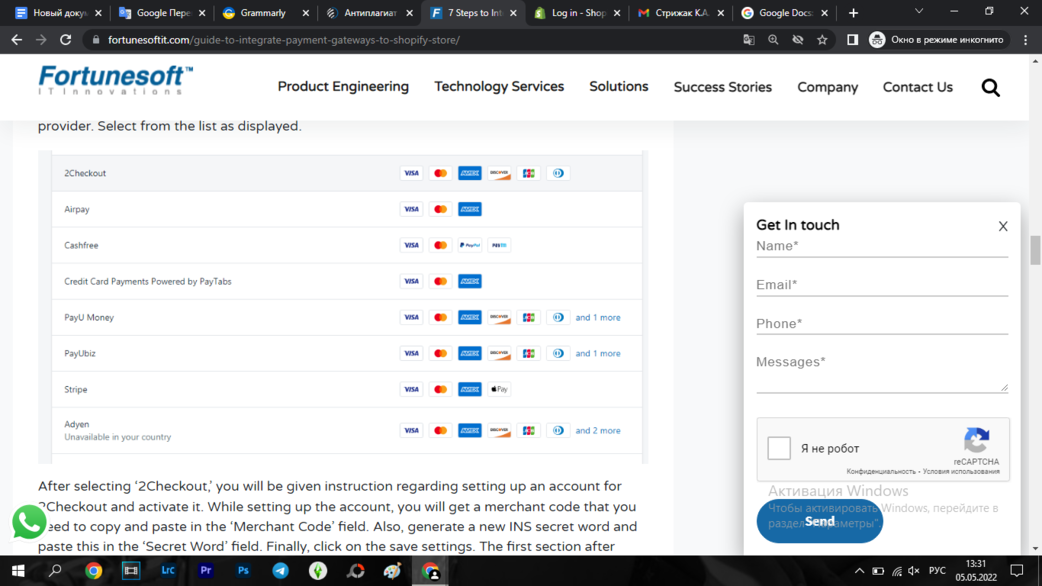The height and width of the screenshot is (586, 1042).
Task: Click into the Name field
Action: [882, 246]
